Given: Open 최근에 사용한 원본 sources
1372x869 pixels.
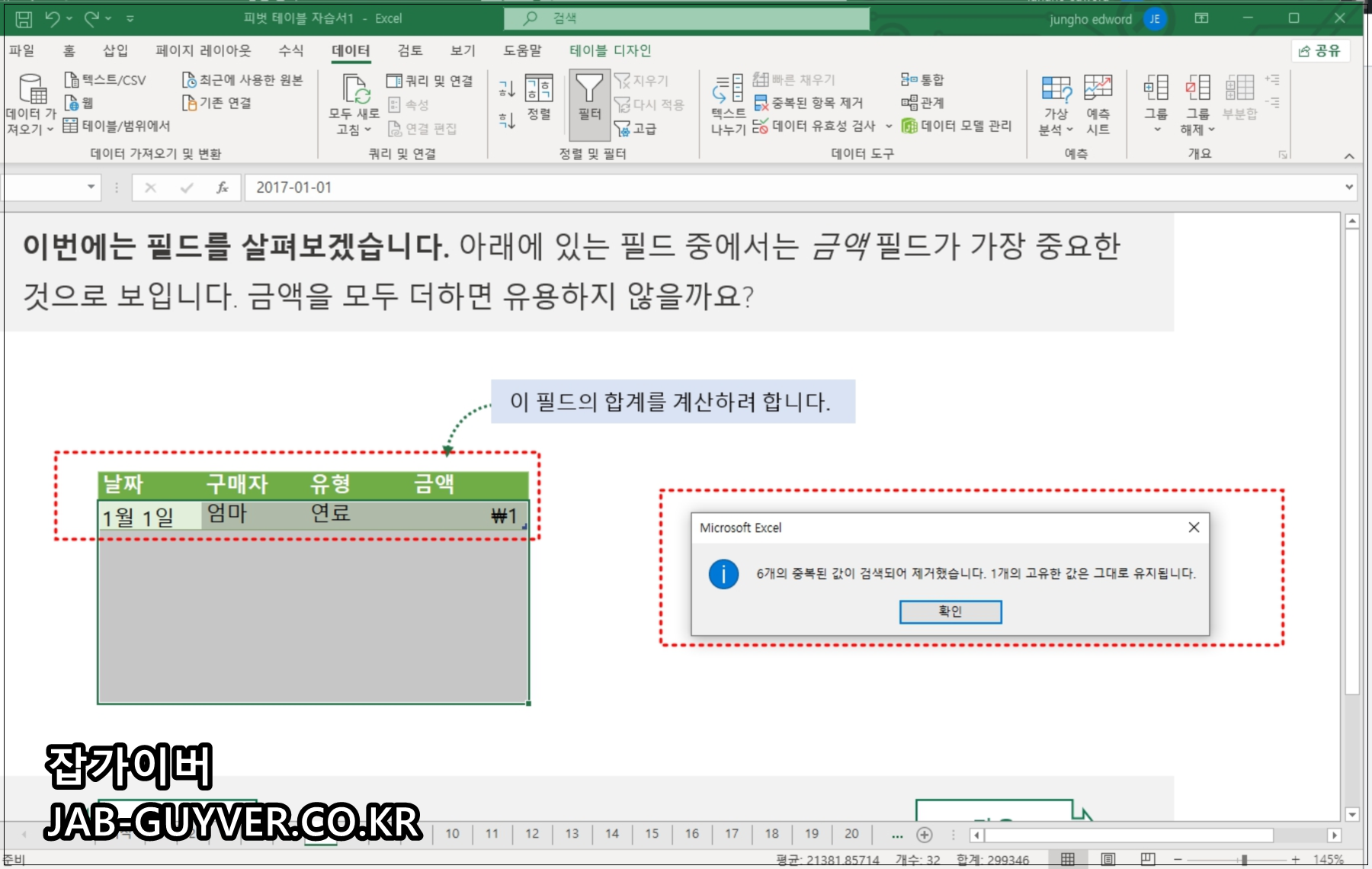Looking at the screenshot, I should [x=242, y=80].
